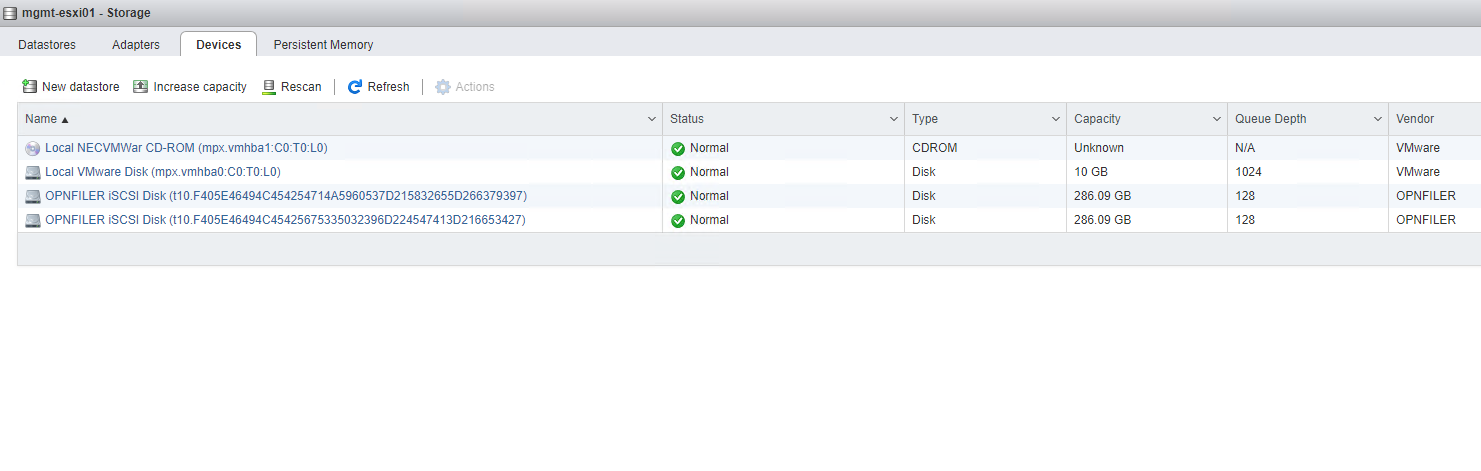The height and width of the screenshot is (471, 1481).
Task: Click disk icon of OPNFILER disk ending 379397
Action: point(33,196)
